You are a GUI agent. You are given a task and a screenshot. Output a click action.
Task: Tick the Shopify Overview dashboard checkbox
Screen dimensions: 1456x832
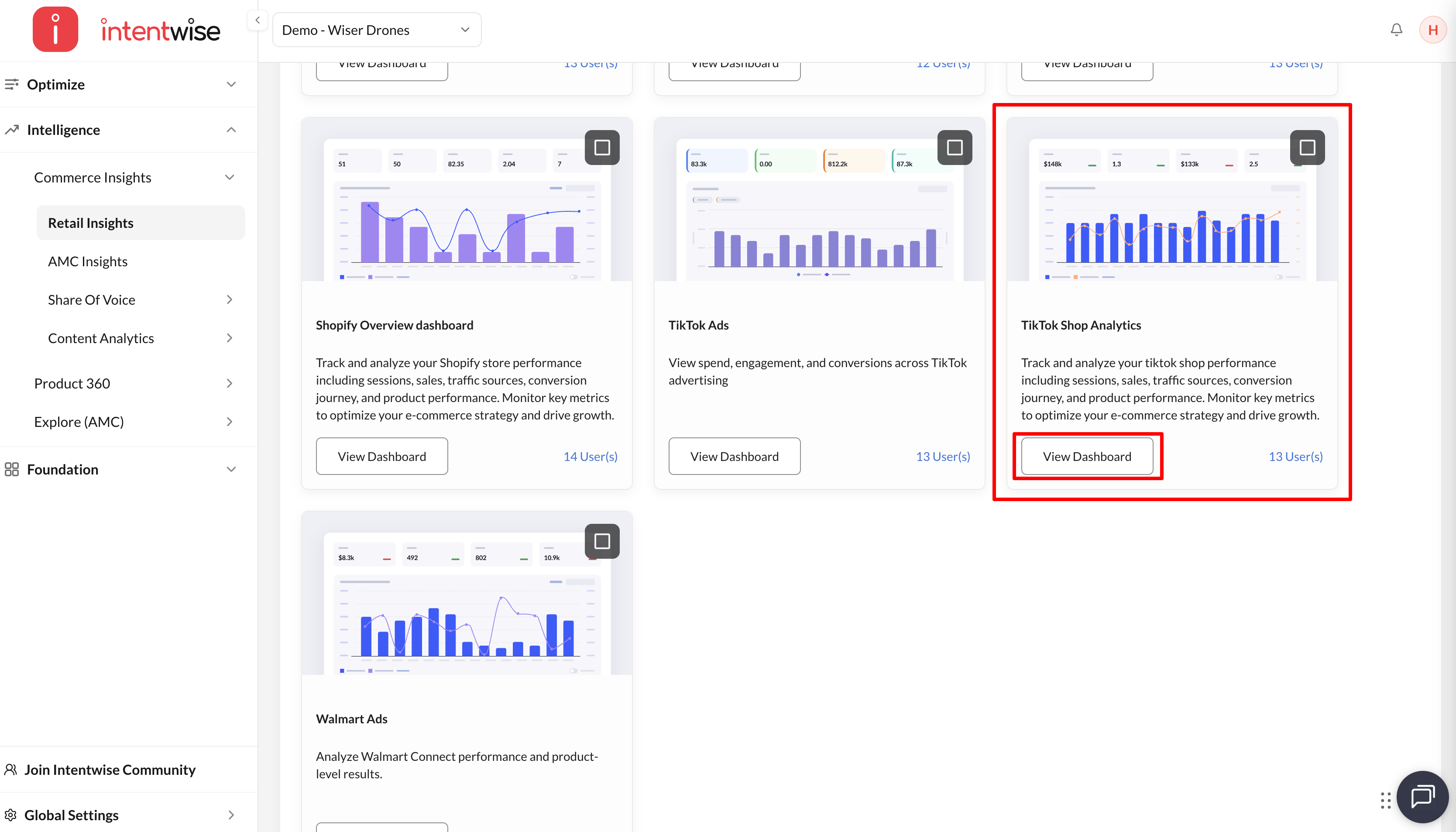tap(602, 148)
